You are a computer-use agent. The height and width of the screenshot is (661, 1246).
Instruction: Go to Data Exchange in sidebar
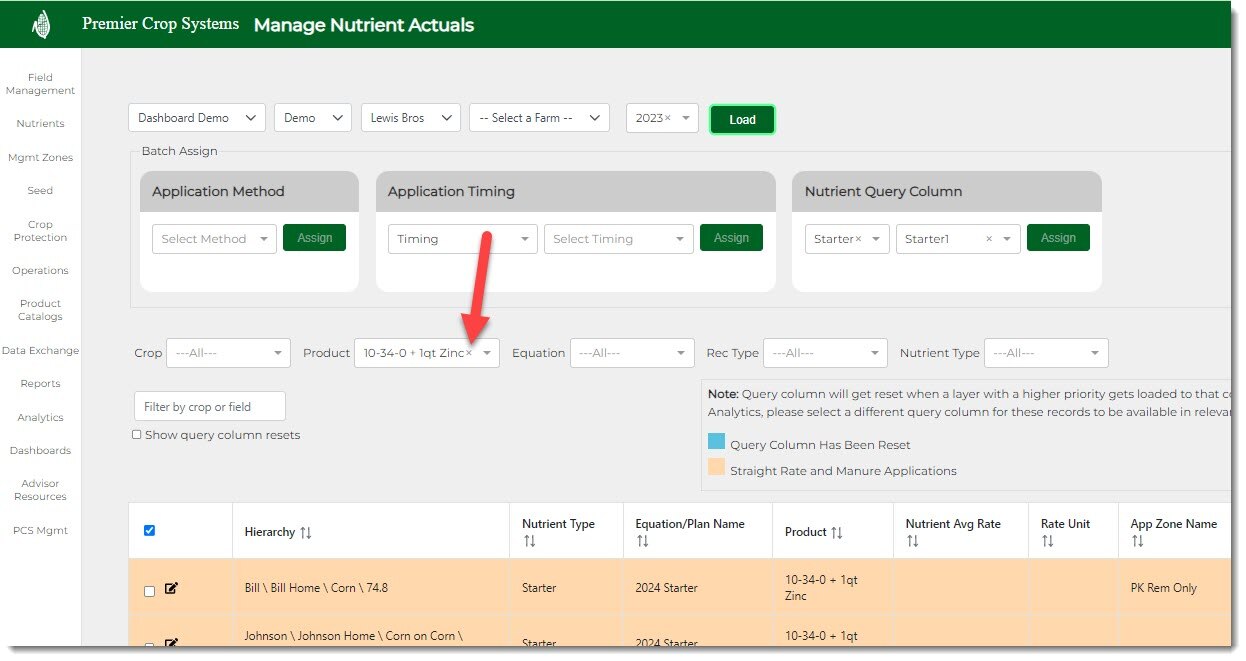40,351
